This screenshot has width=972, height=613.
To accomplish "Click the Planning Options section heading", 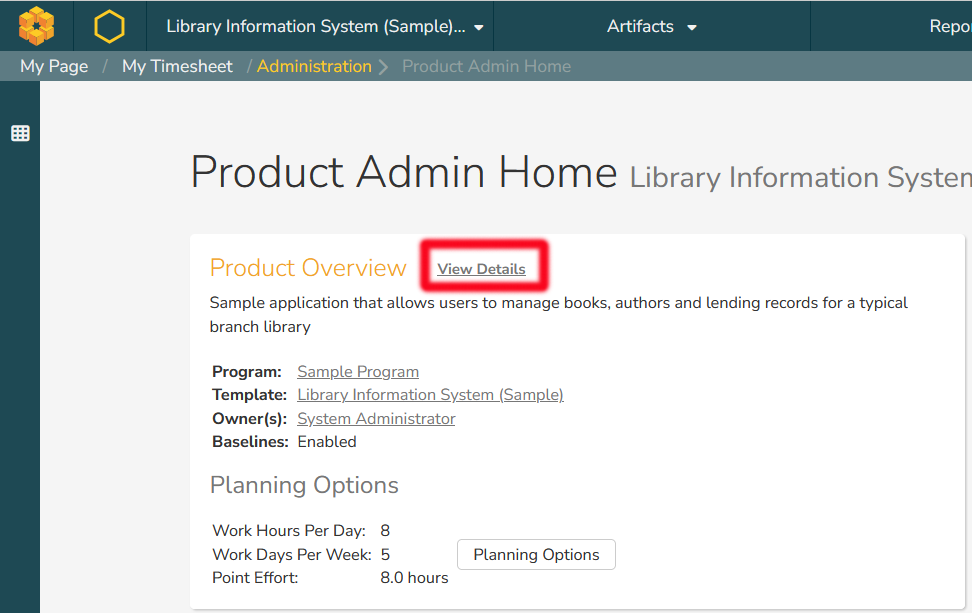I will (x=304, y=485).
